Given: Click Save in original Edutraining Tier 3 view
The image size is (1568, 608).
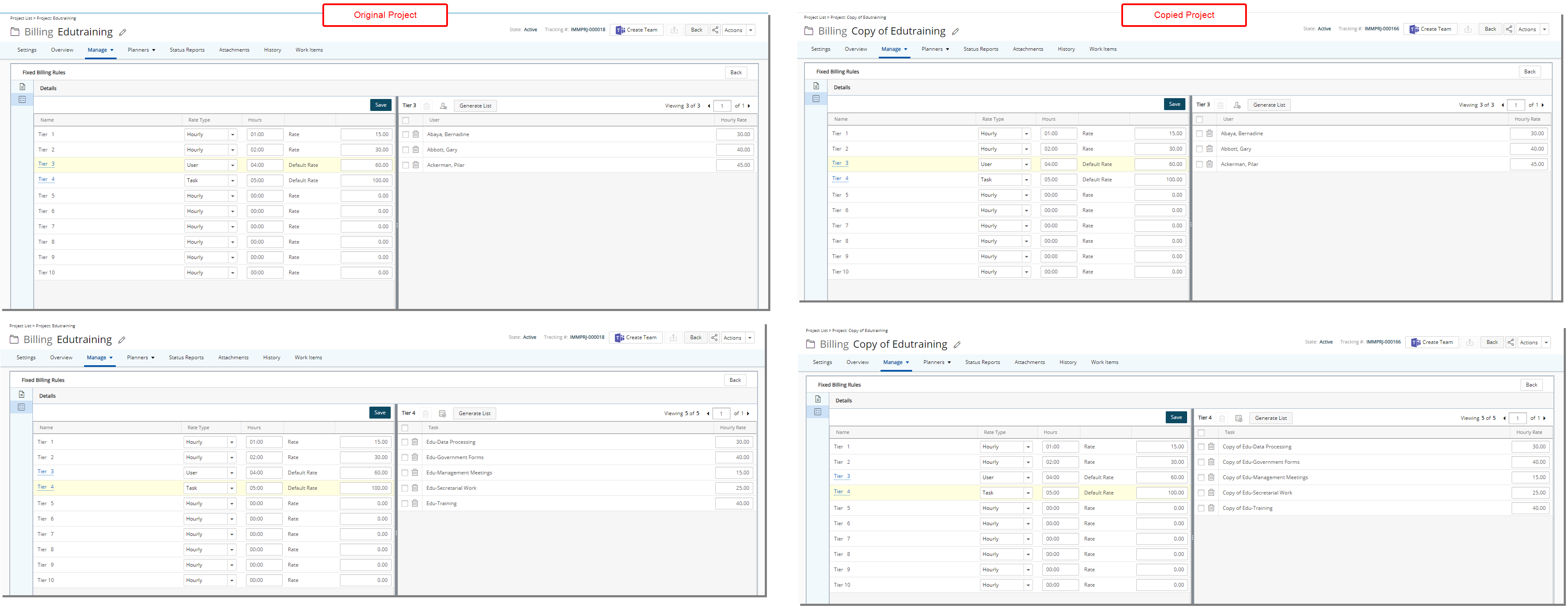Looking at the screenshot, I should (x=381, y=105).
